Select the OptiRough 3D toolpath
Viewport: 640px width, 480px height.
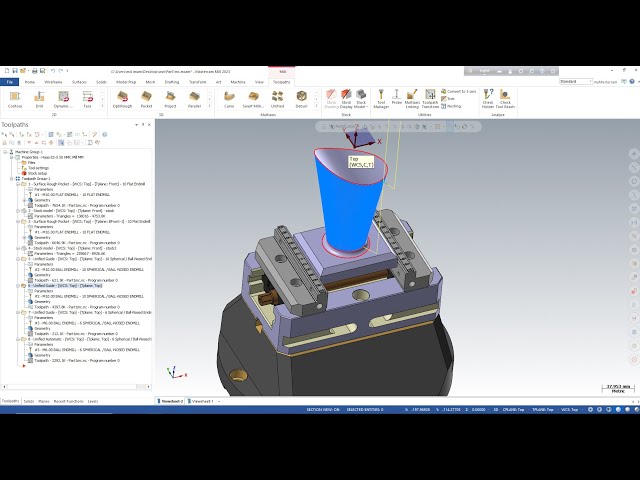(122, 100)
